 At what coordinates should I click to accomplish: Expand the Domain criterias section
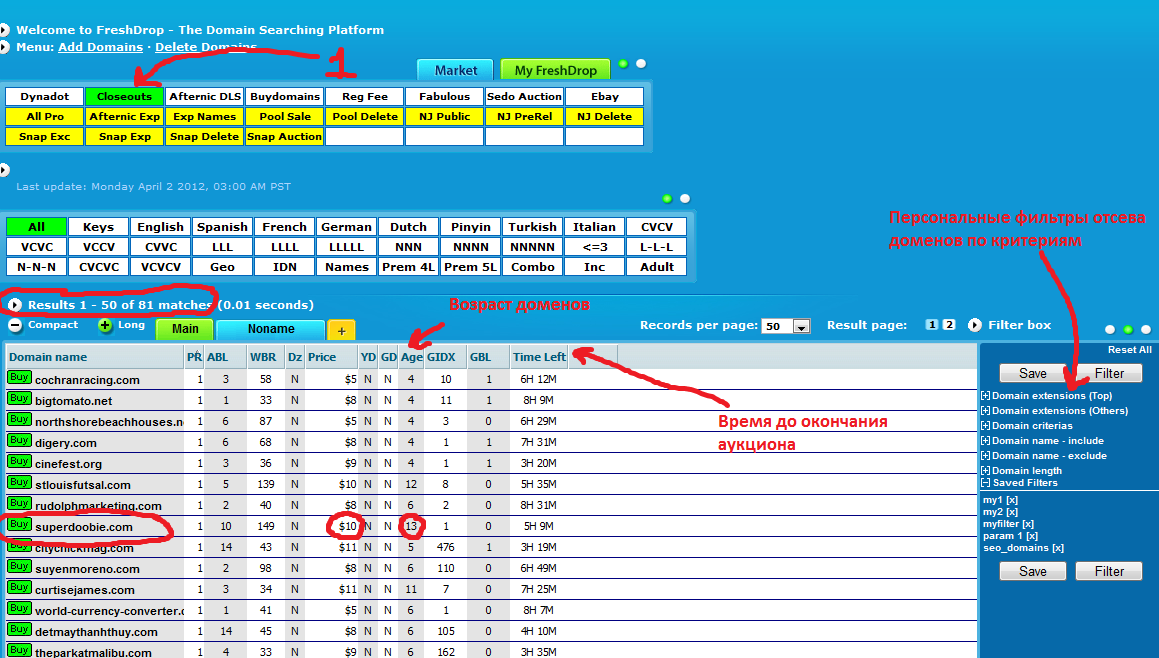click(x=985, y=426)
